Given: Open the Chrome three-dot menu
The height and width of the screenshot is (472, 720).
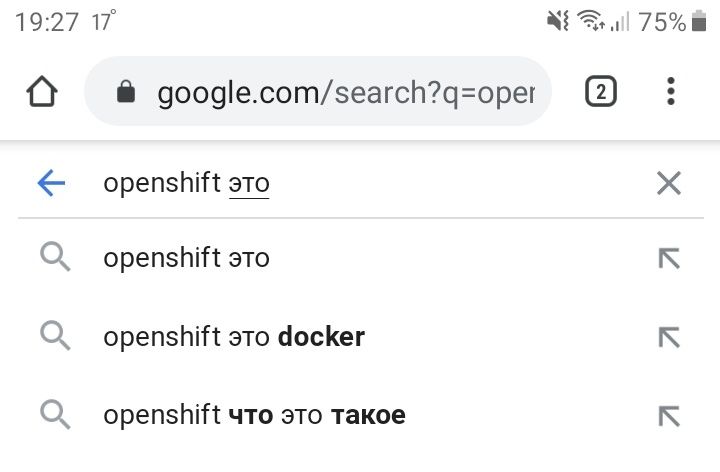Looking at the screenshot, I should pos(670,91).
